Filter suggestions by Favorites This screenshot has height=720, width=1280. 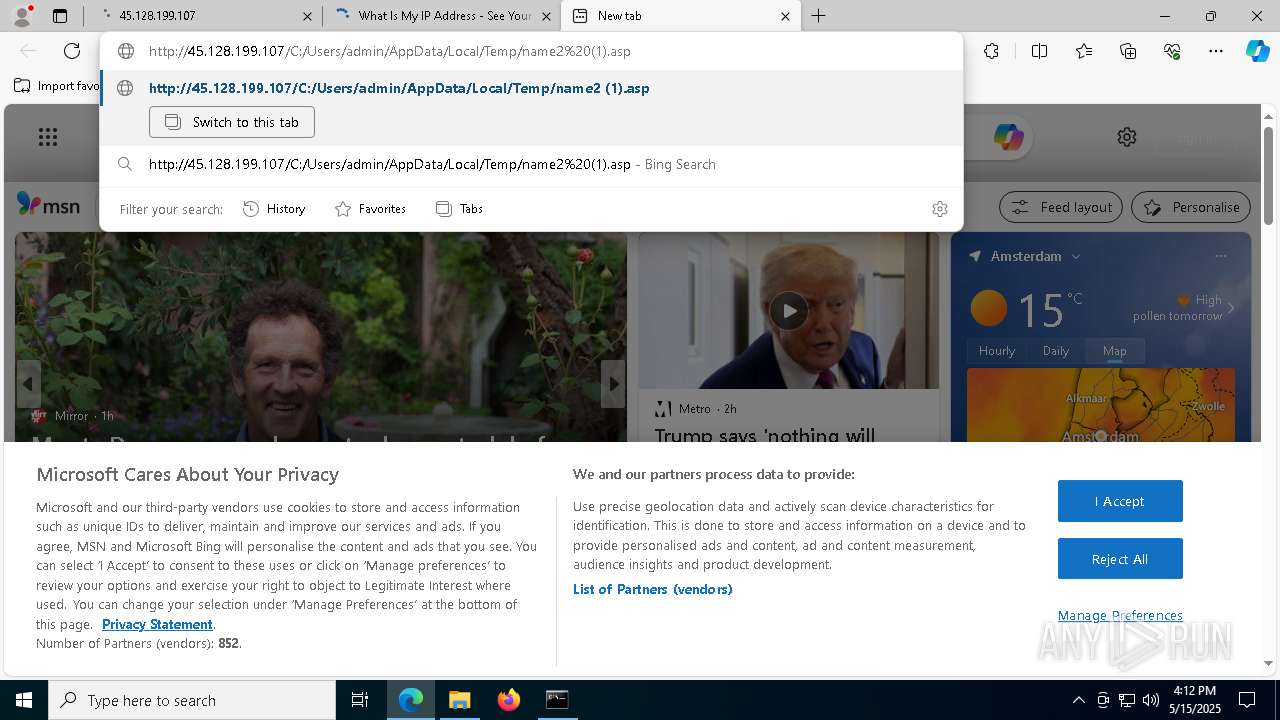(370, 209)
